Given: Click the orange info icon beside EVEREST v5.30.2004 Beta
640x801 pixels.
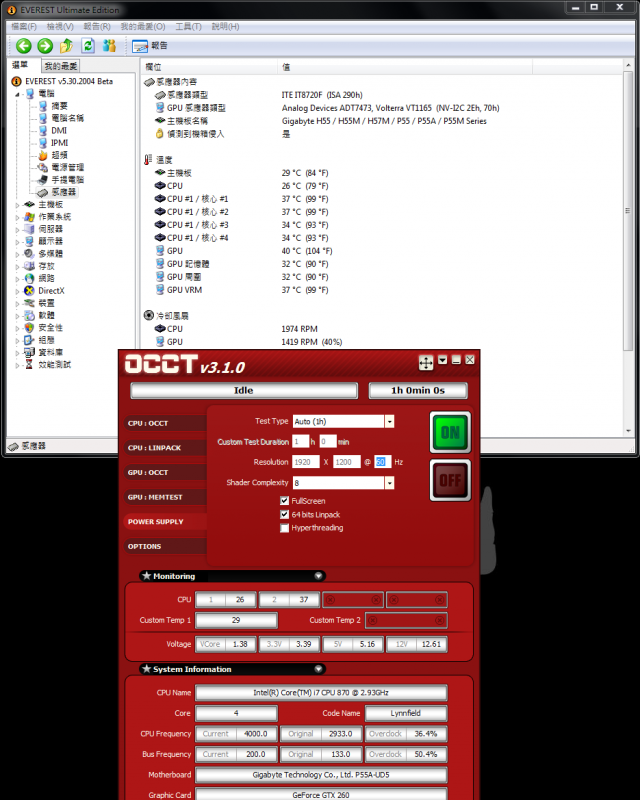Looking at the screenshot, I should [x=16, y=81].
